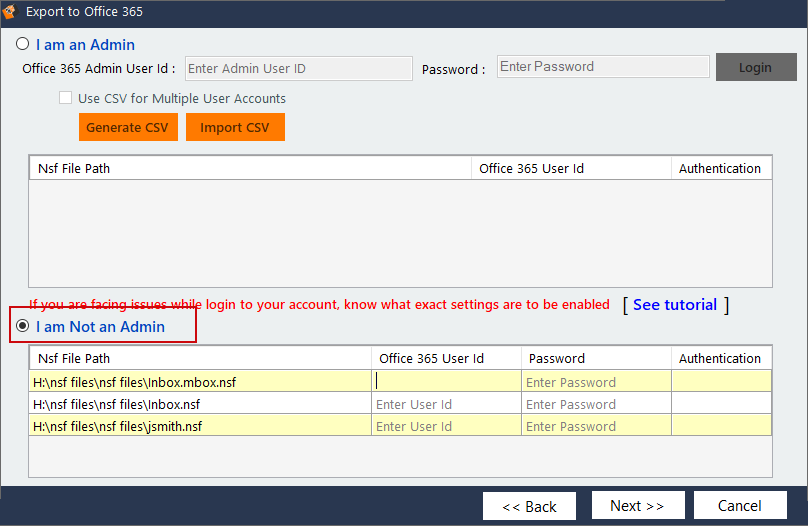Enable Use CSV for Multiple User Accounts
The image size is (808, 526).
65,98
